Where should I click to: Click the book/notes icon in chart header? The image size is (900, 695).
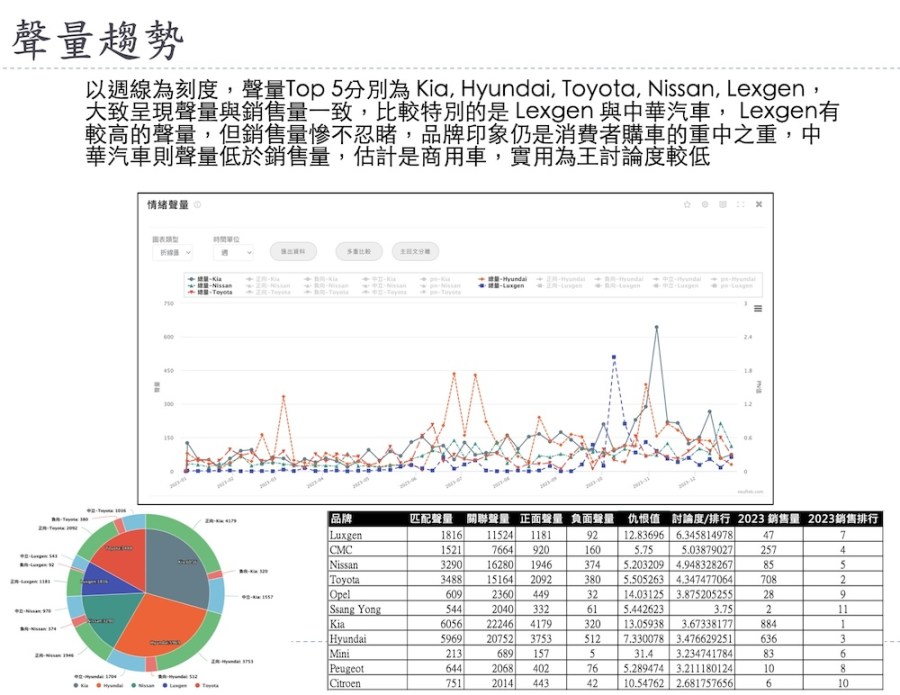coord(723,204)
